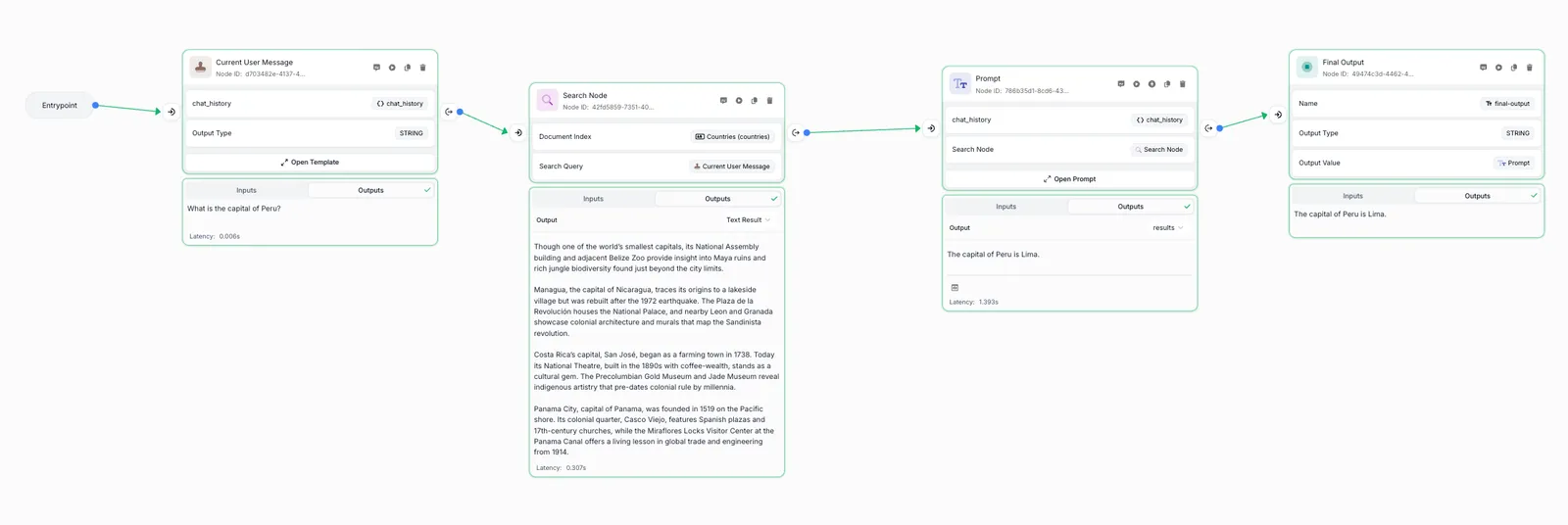Click blue connector dot after Prompt node

click(1219, 128)
